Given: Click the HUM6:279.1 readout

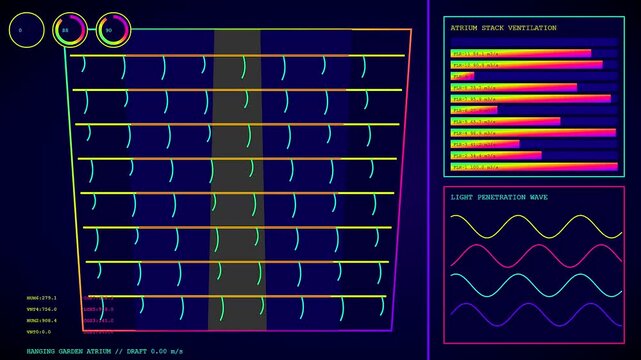Looking at the screenshot, I should tap(41, 298).
